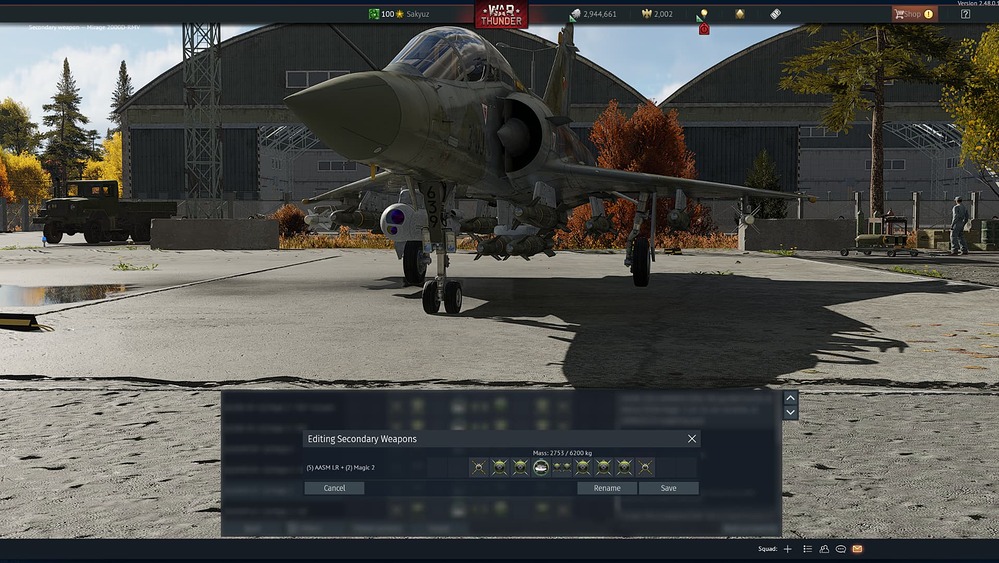Viewport: 999px width, 563px height.
Task: Select the twin-bomb hardpoint slot icon
Action: tap(562, 467)
